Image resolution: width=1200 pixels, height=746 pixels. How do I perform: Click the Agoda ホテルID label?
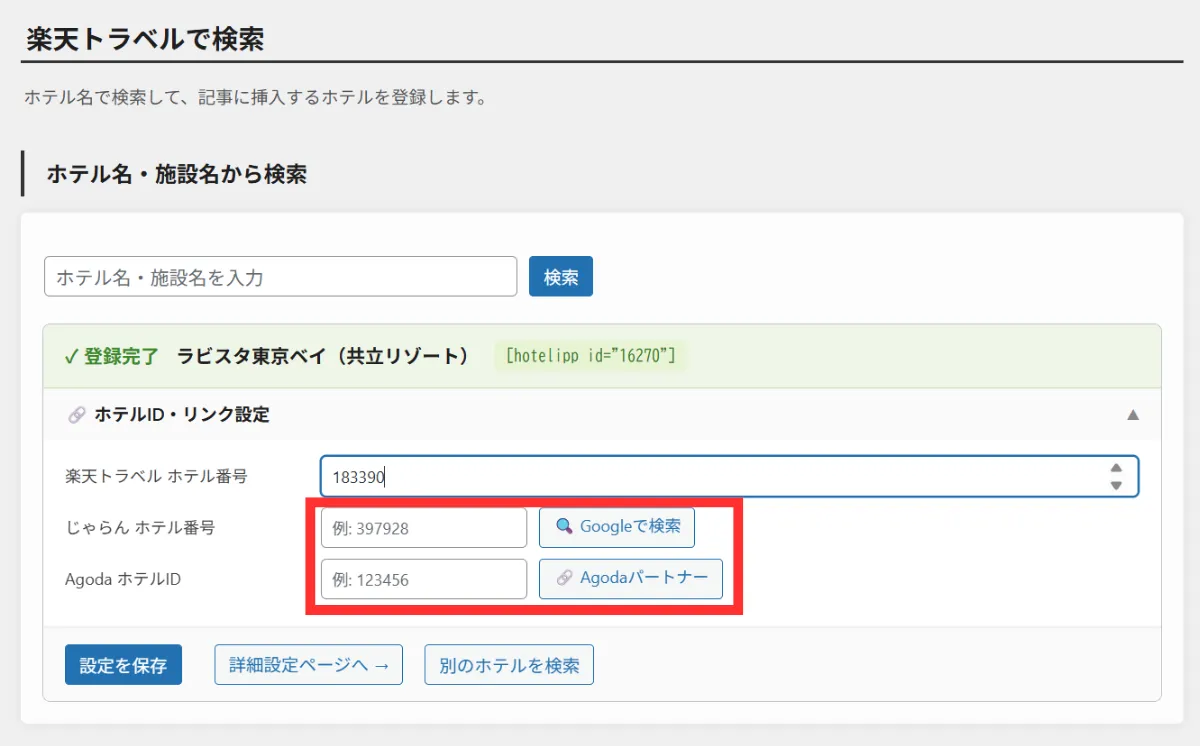coord(122,579)
